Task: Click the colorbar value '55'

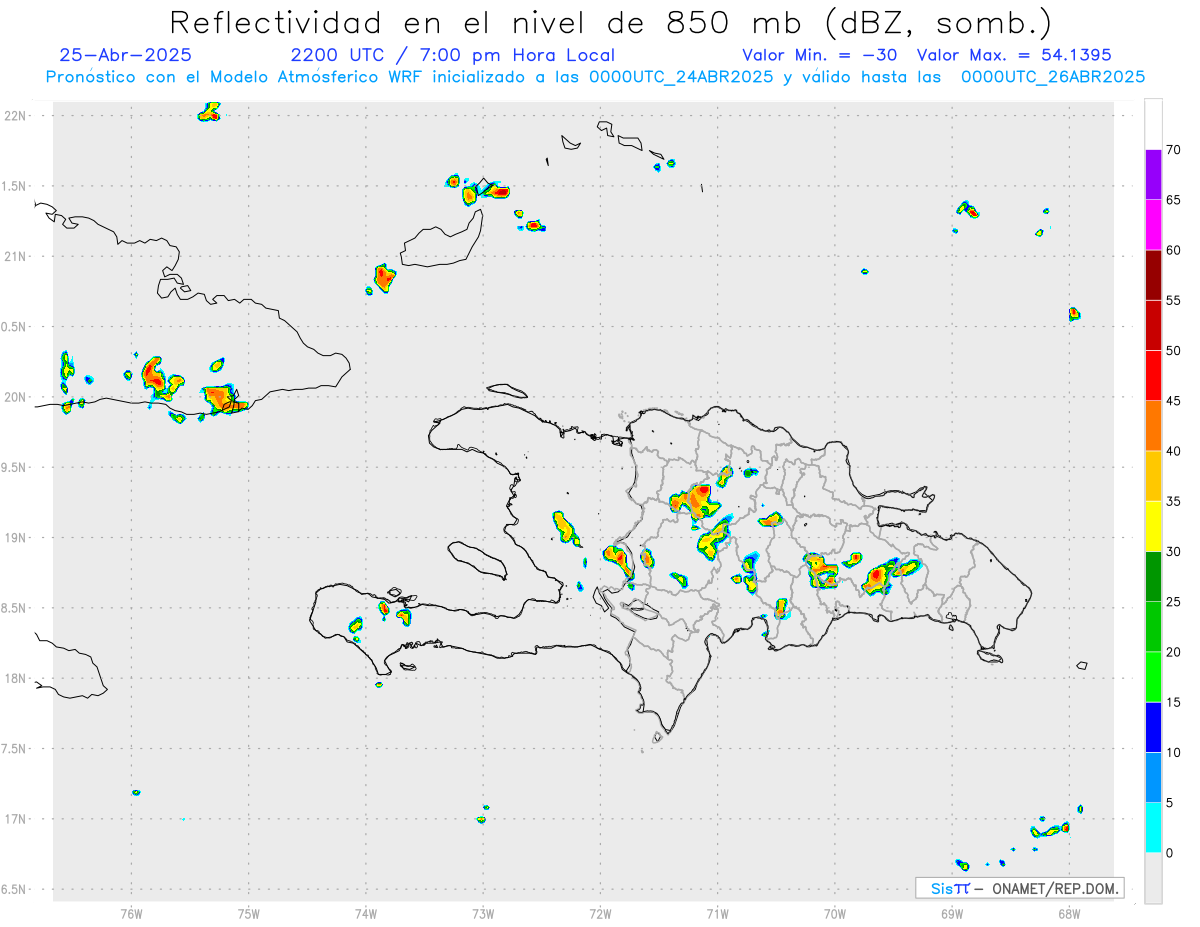Action: pos(1173,300)
